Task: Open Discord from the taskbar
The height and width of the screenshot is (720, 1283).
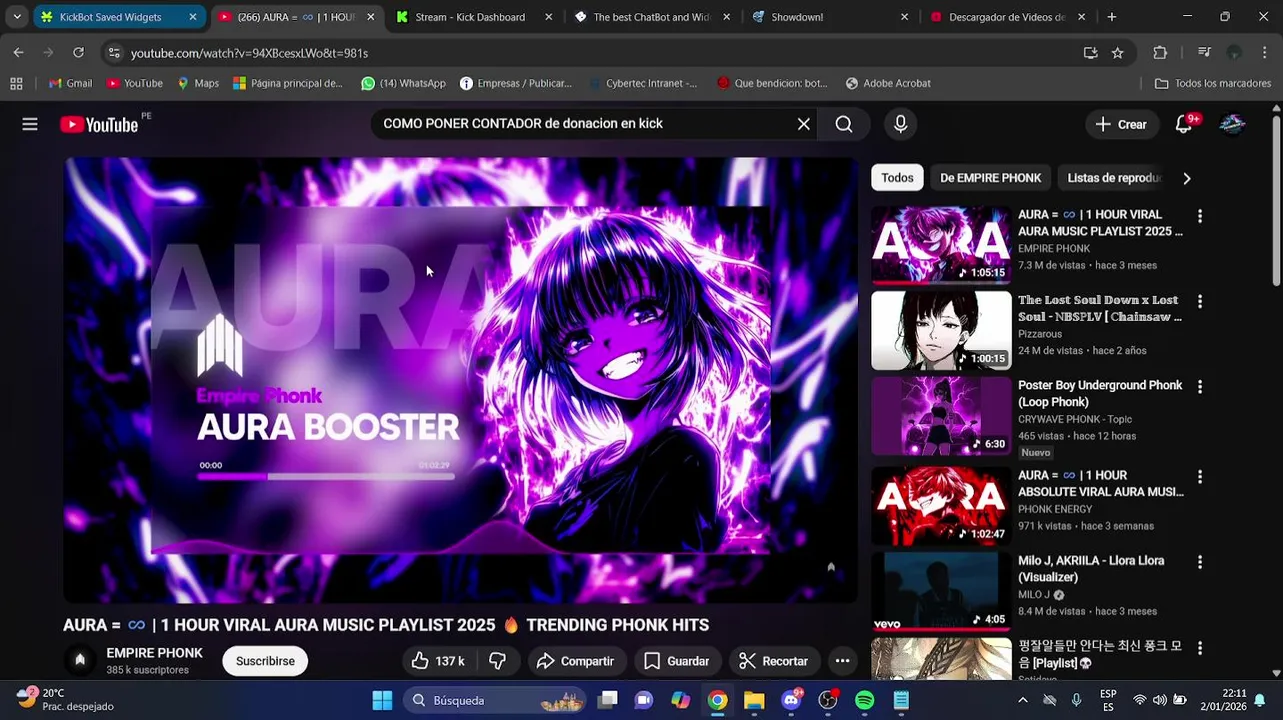Action: 791,700
